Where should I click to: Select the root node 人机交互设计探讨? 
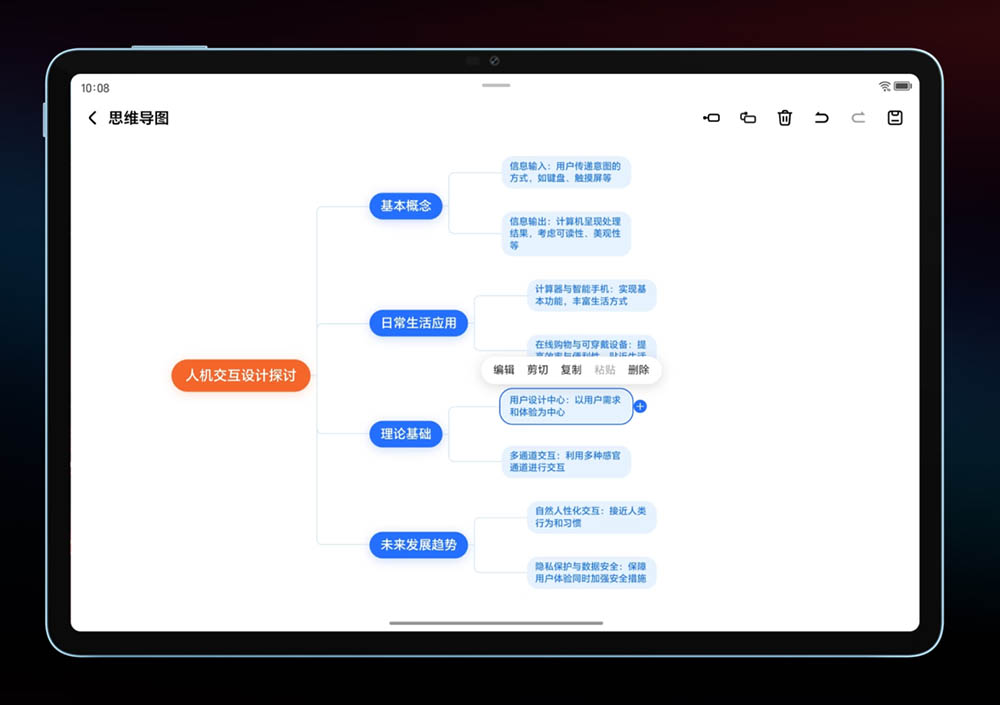(241, 376)
